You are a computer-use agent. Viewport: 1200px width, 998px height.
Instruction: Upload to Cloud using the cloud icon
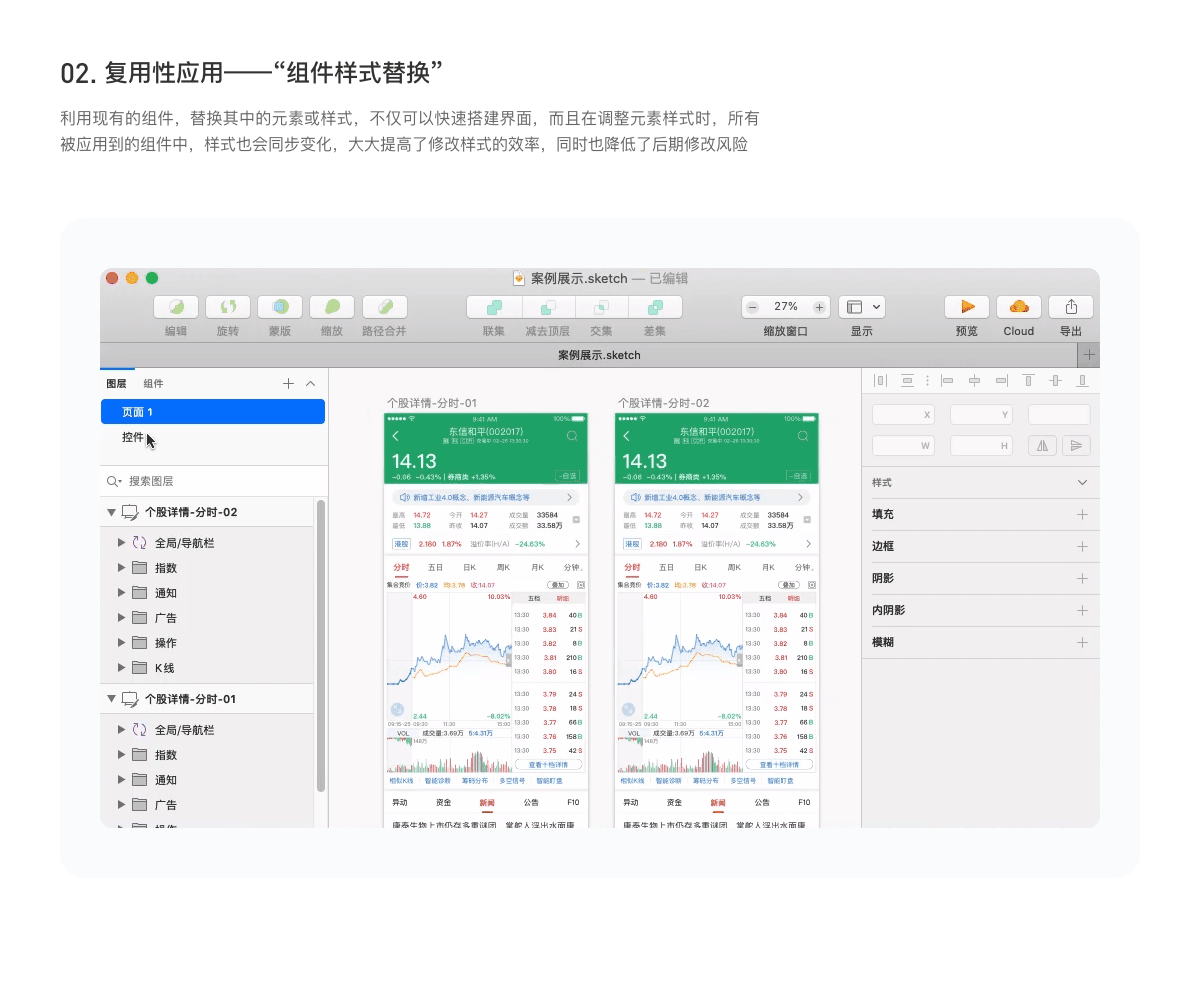(1018, 307)
